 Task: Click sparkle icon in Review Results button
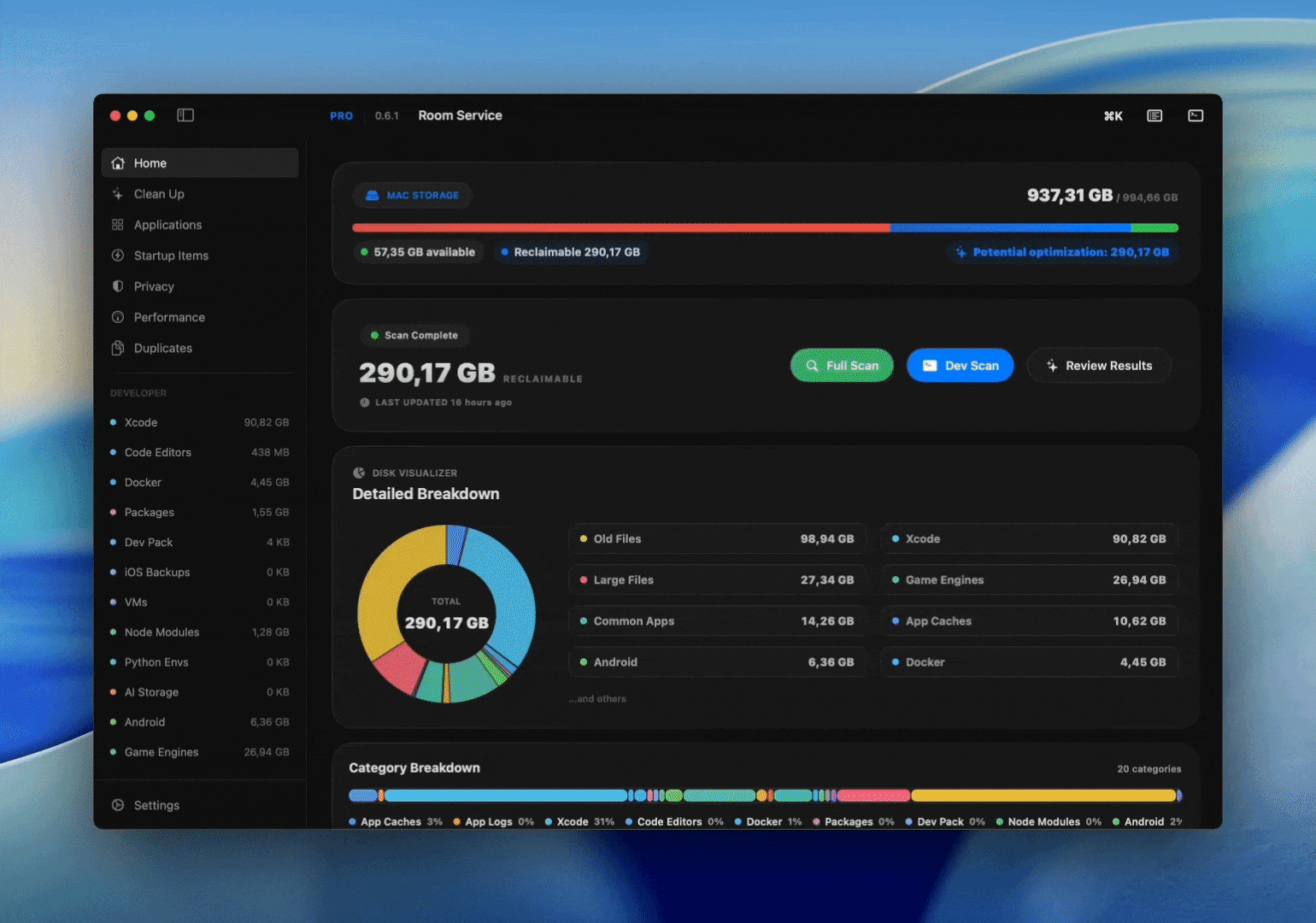click(1052, 366)
